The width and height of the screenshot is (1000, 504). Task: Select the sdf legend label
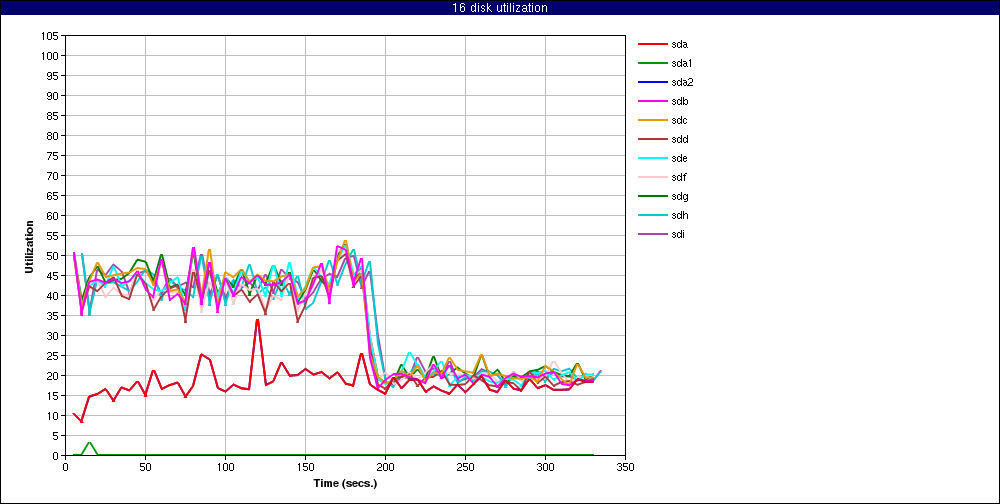pyautogui.click(x=679, y=177)
